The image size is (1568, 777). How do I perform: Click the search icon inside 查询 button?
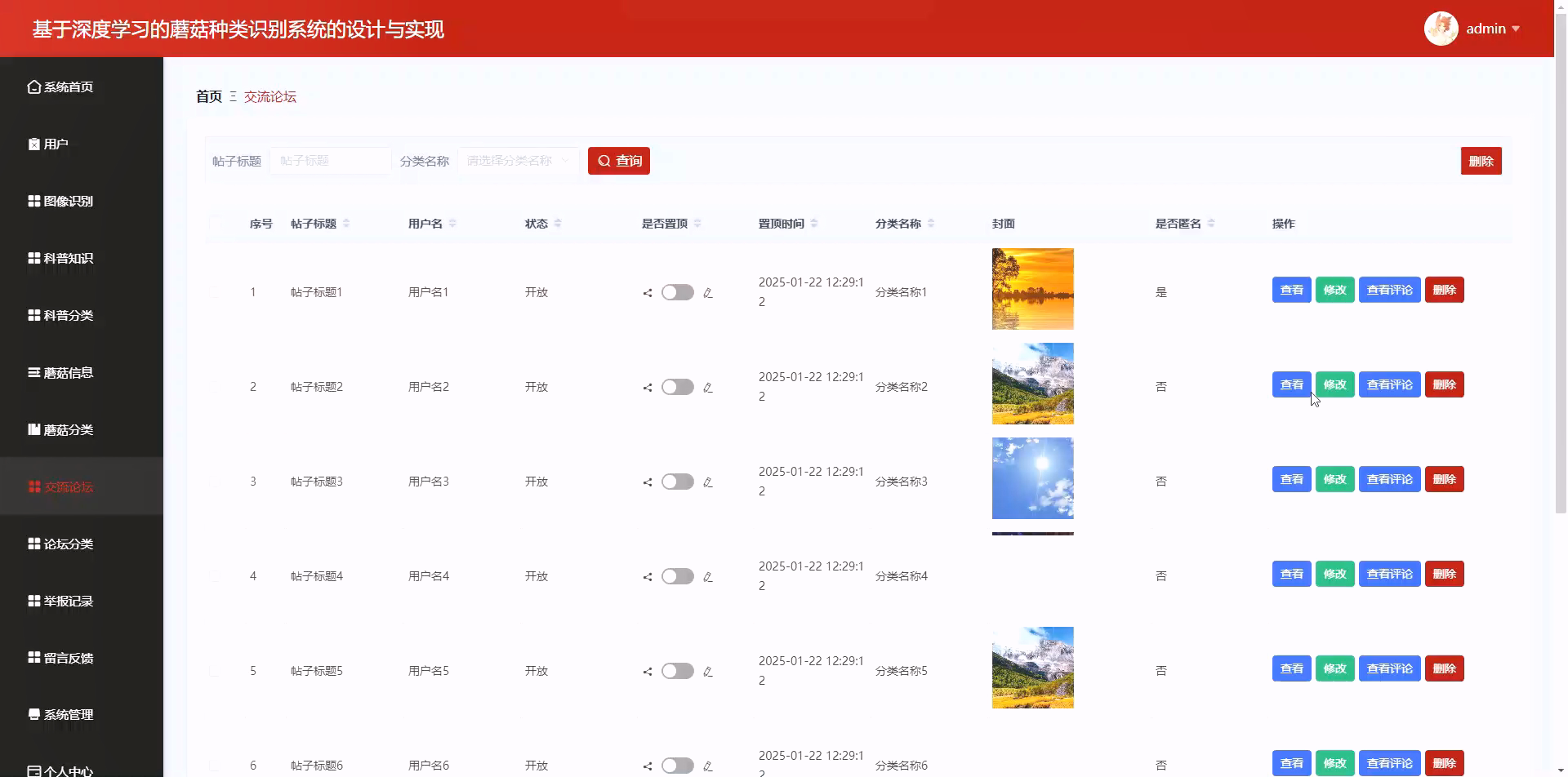click(604, 161)
